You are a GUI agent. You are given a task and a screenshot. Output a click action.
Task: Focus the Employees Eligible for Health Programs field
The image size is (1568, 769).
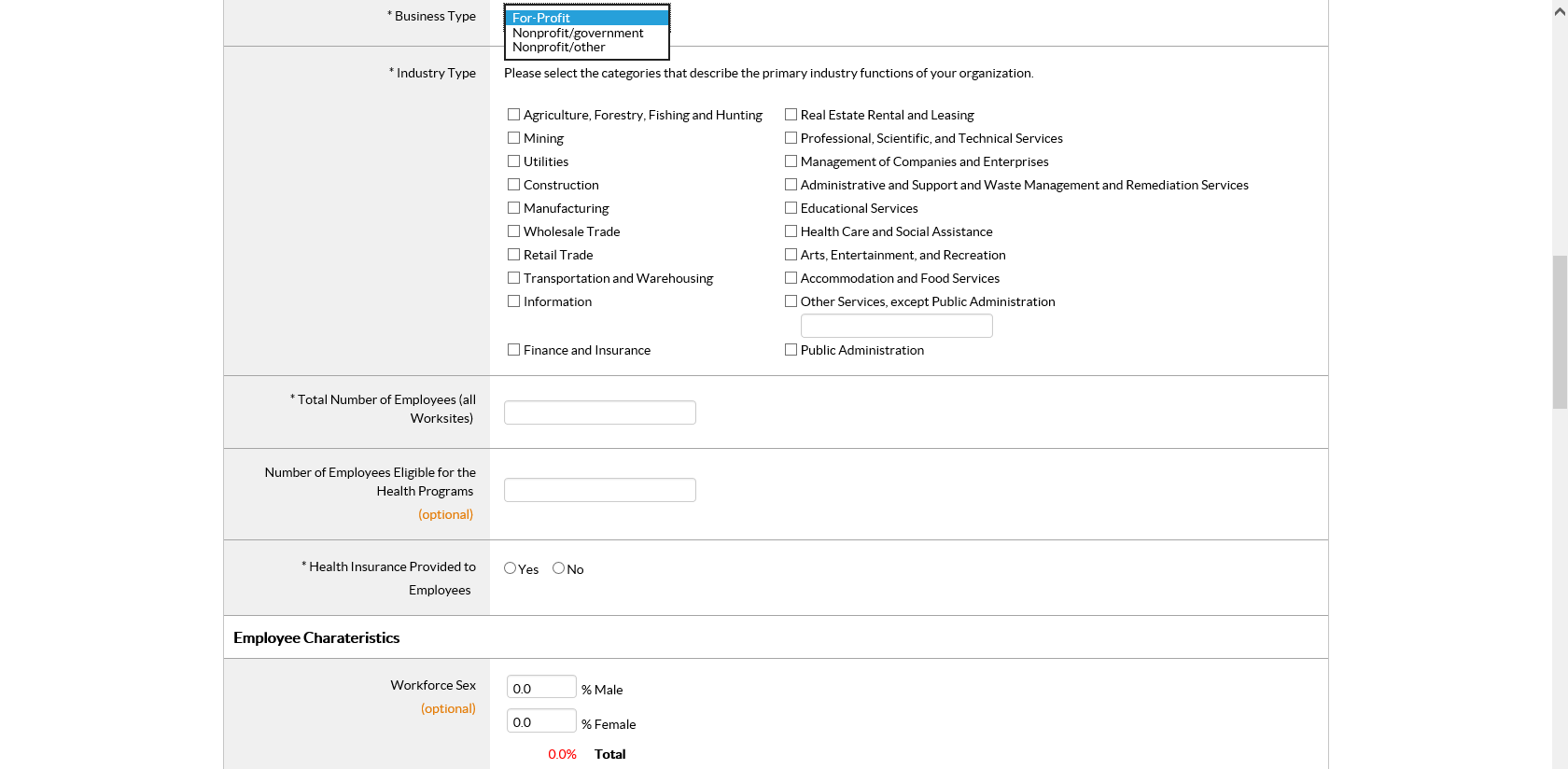coord(600,490)
